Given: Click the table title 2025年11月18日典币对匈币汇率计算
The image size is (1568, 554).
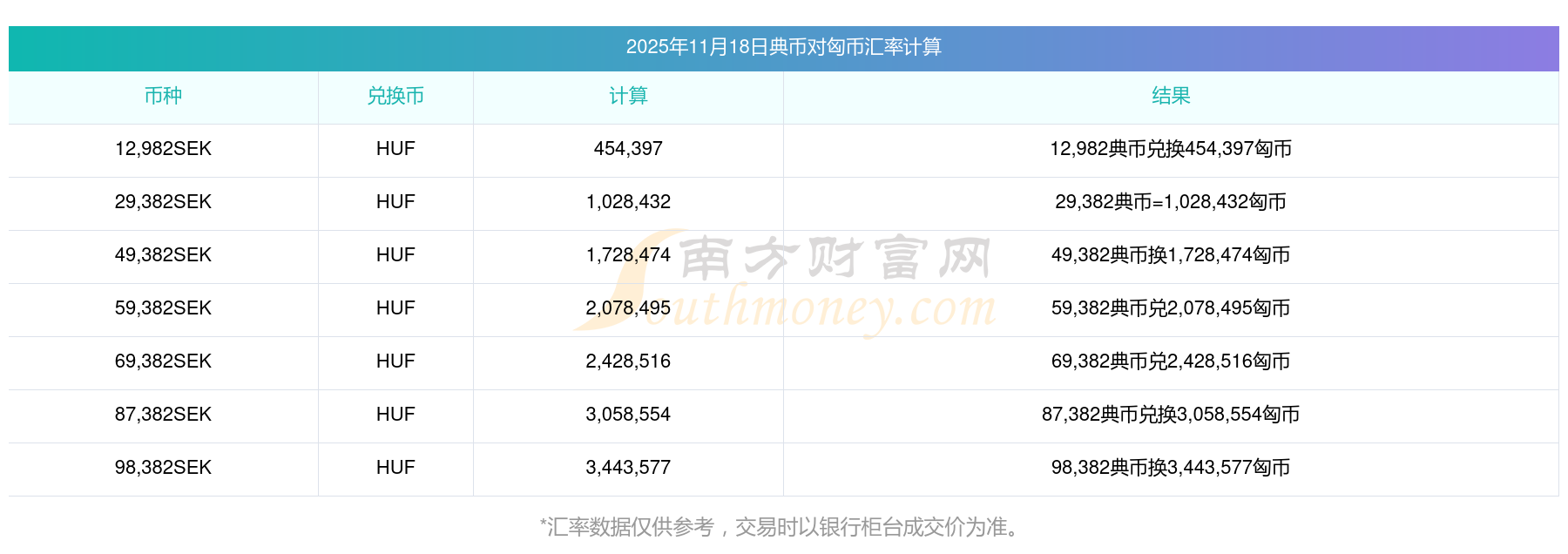Looking at the screenshot, I should tap(783, 47).
